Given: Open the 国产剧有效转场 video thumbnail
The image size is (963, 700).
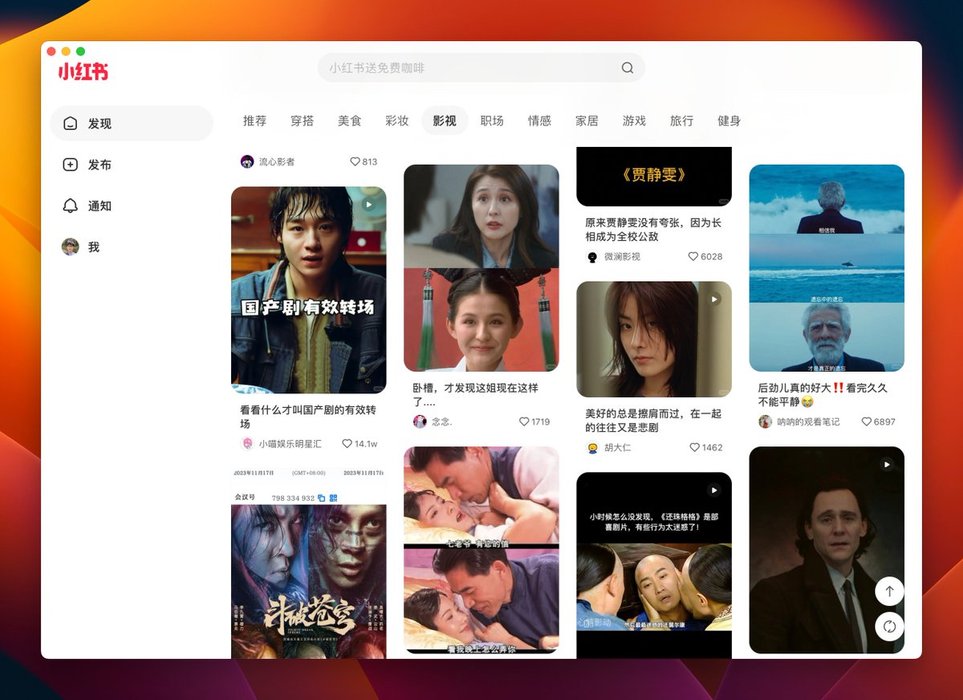Looking at the screenshot, I should click(308, 290).
